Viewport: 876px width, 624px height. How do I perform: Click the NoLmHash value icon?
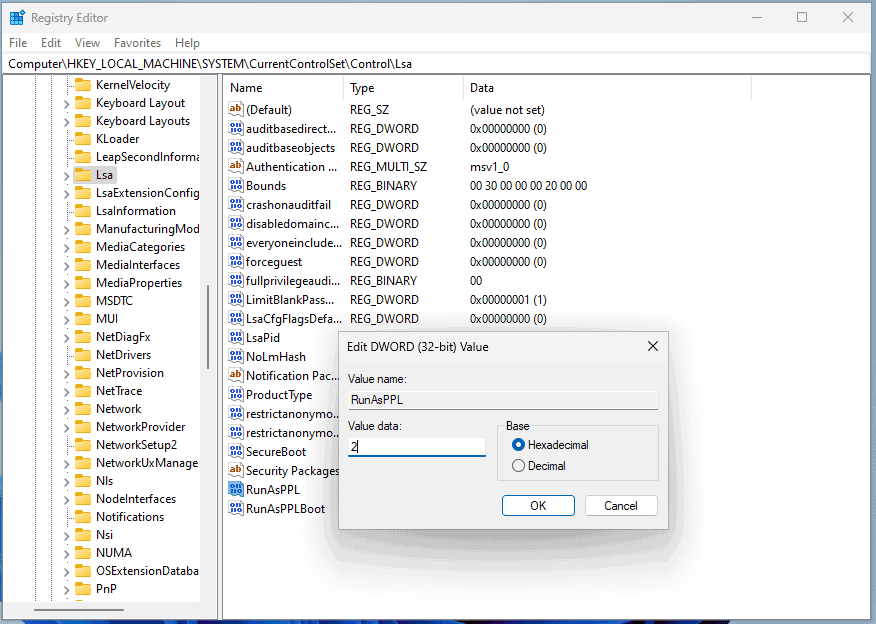pos(236,356)
